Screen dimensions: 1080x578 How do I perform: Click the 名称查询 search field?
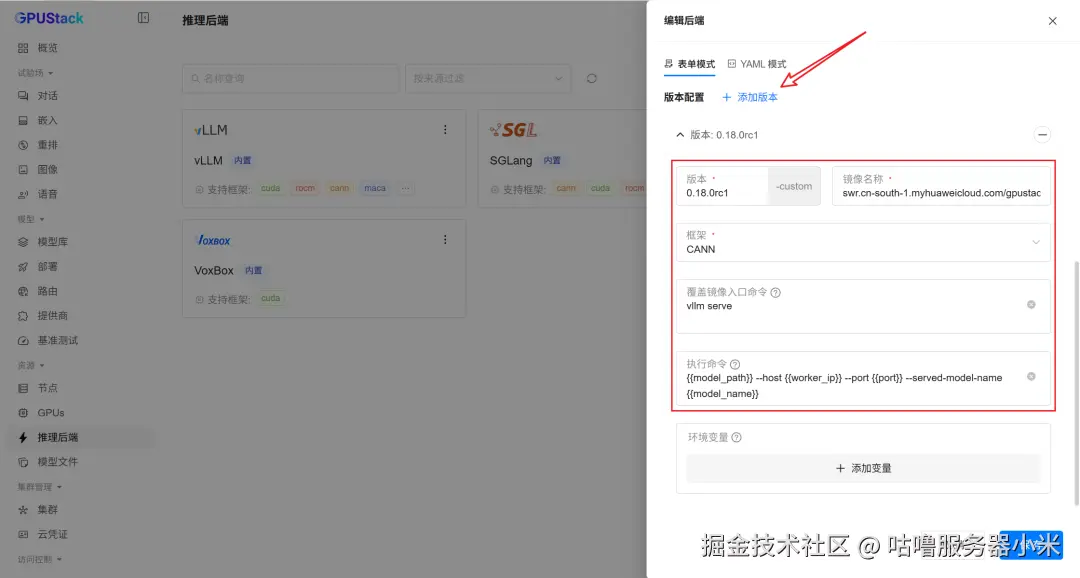tap(291, 79)
